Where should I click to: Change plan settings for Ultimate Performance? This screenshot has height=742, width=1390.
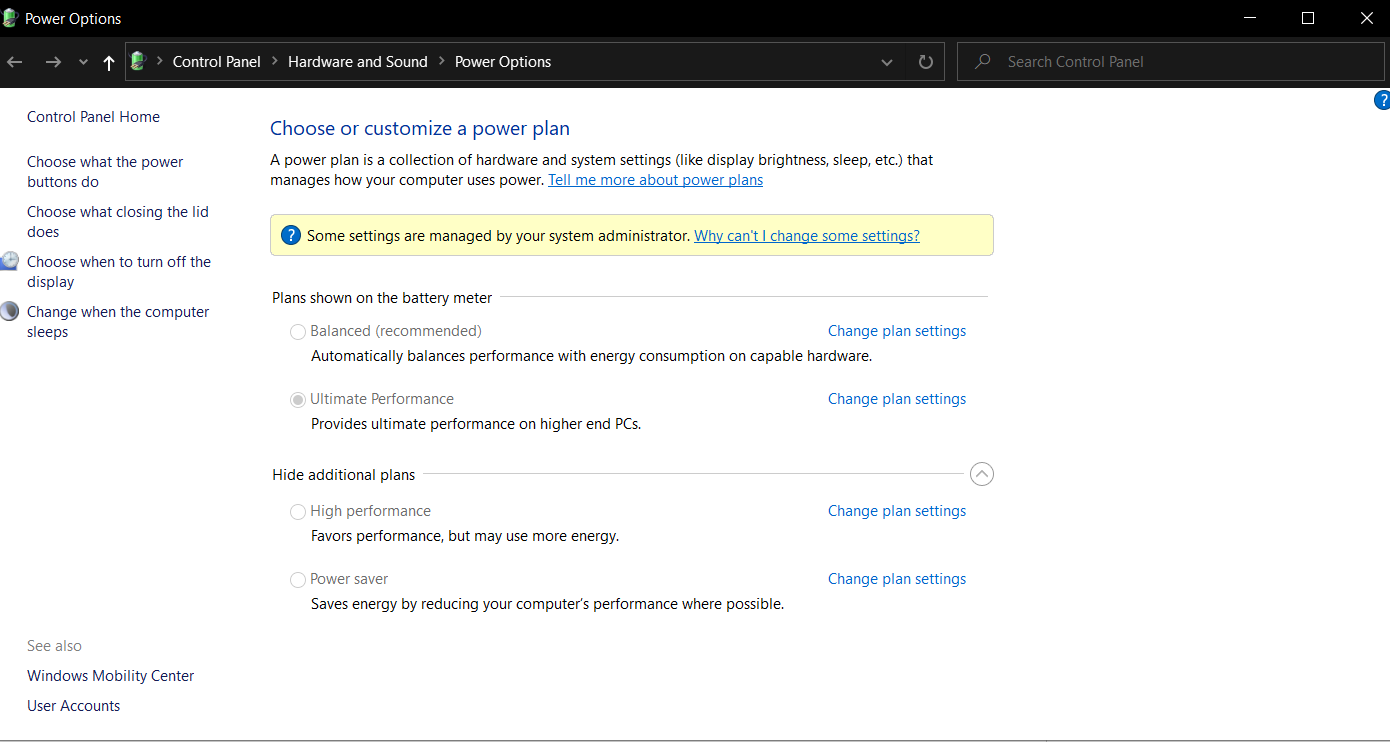897,399
